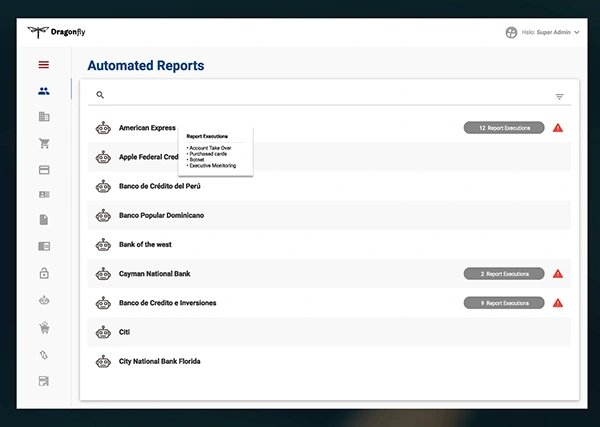Click the Automated Reports page title

[x=146, y=65]
